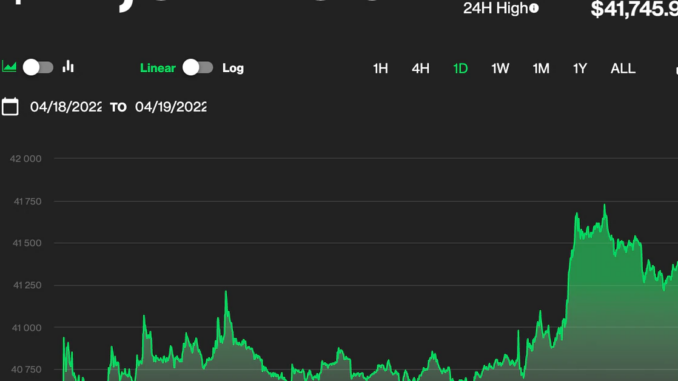This screenshot has width=678, height=381.
Task: Click the 24H High info icon
Action: click(x=534, y=8)
